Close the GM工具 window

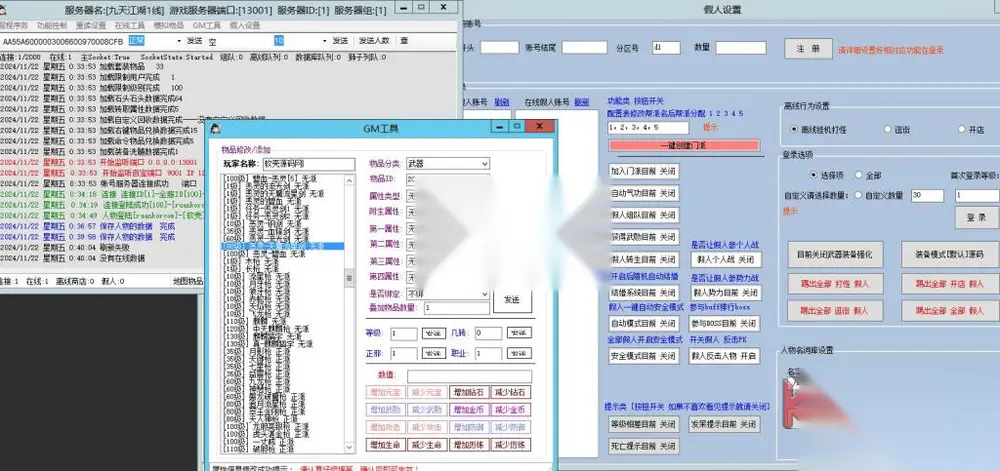tap(538, 127)
